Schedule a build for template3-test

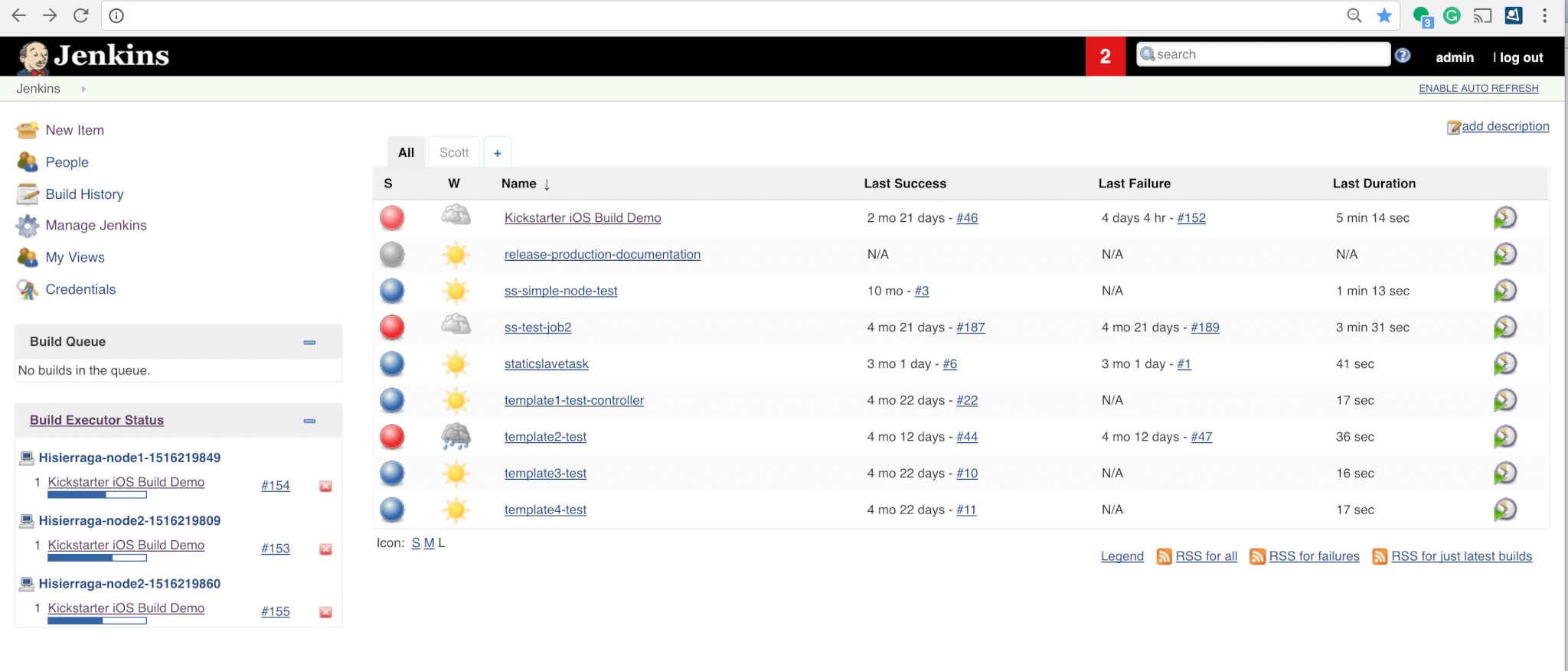point(1504,473)
